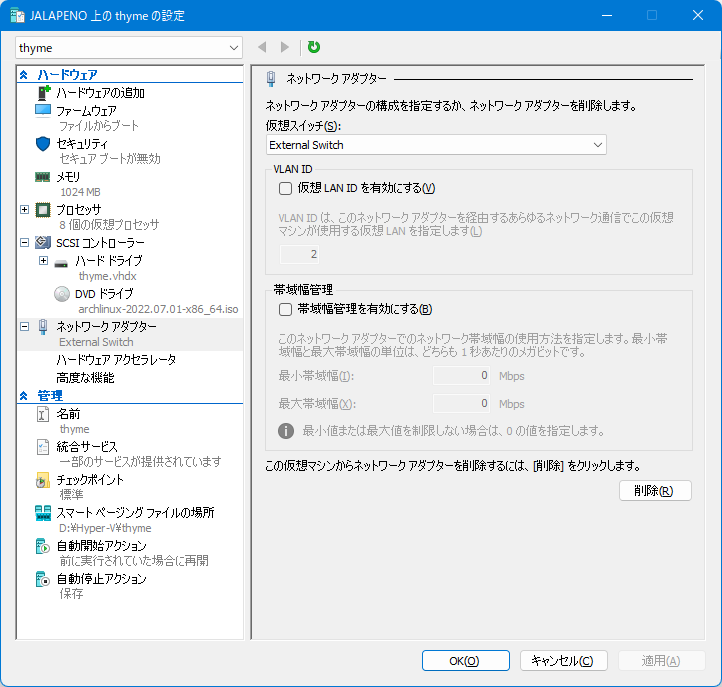This screenshot has height=687, width=722.
Task: Collapse the ネットワーク アダプター tree node
Action: (x=25, y=326)
